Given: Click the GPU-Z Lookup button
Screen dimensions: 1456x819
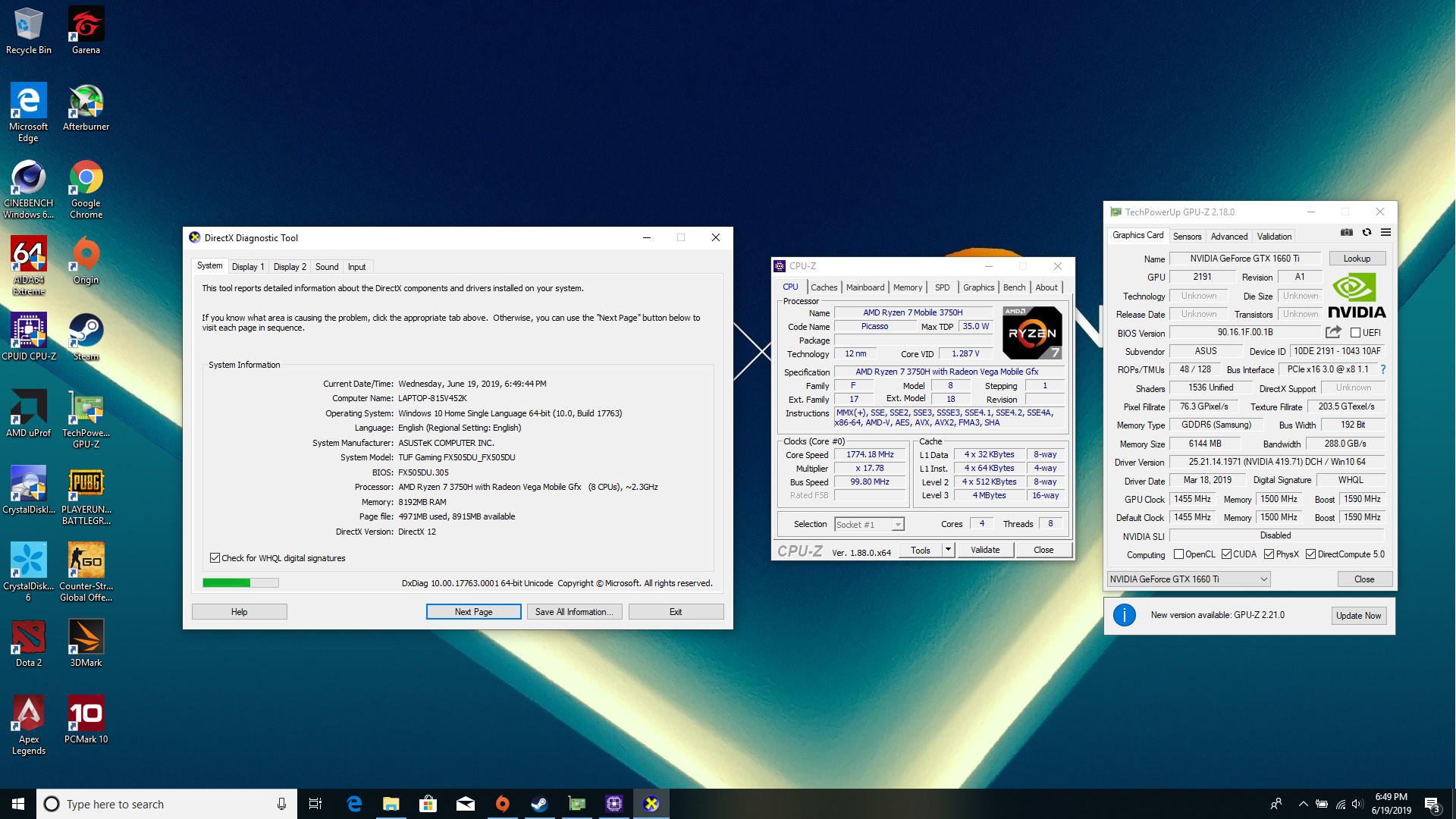Looking at the screenshot, I should click(x=1357, y=259).
